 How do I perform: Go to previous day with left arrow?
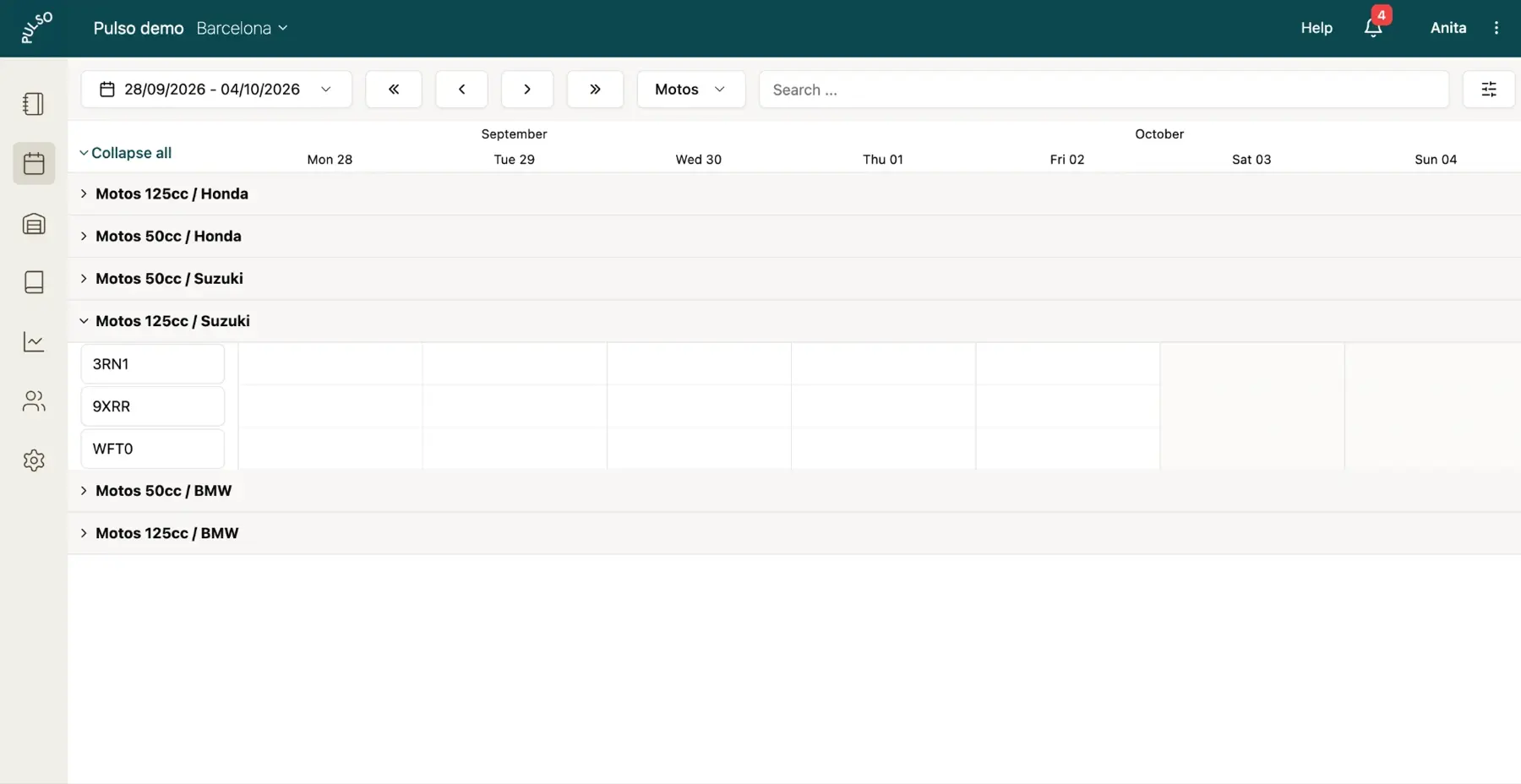pyautogui.click(x=461, y=90)
